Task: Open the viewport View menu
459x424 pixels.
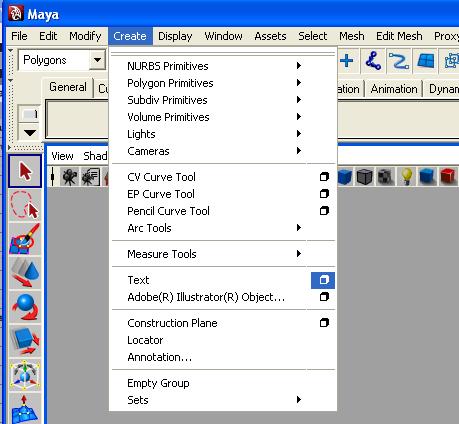Action: (x=62, y=156)
